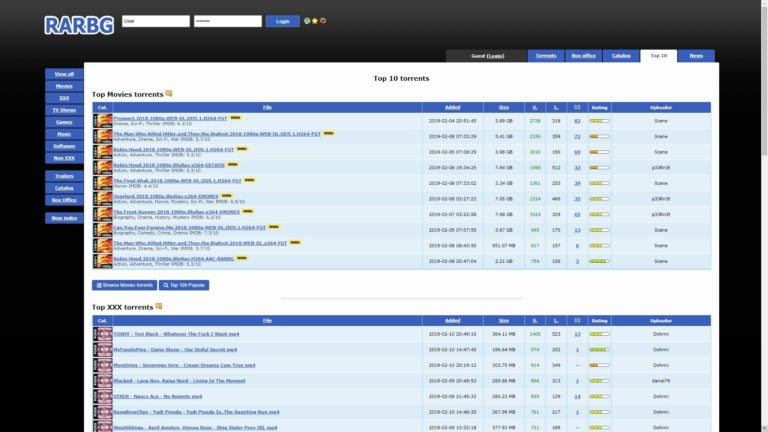Select TV Shows in the left sidebar
Screen dimensions: 768x432
click(x=64, y=109)
